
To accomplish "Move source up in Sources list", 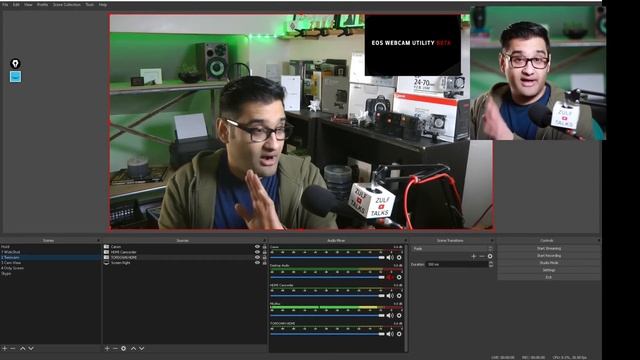I will tap(133, 349).
